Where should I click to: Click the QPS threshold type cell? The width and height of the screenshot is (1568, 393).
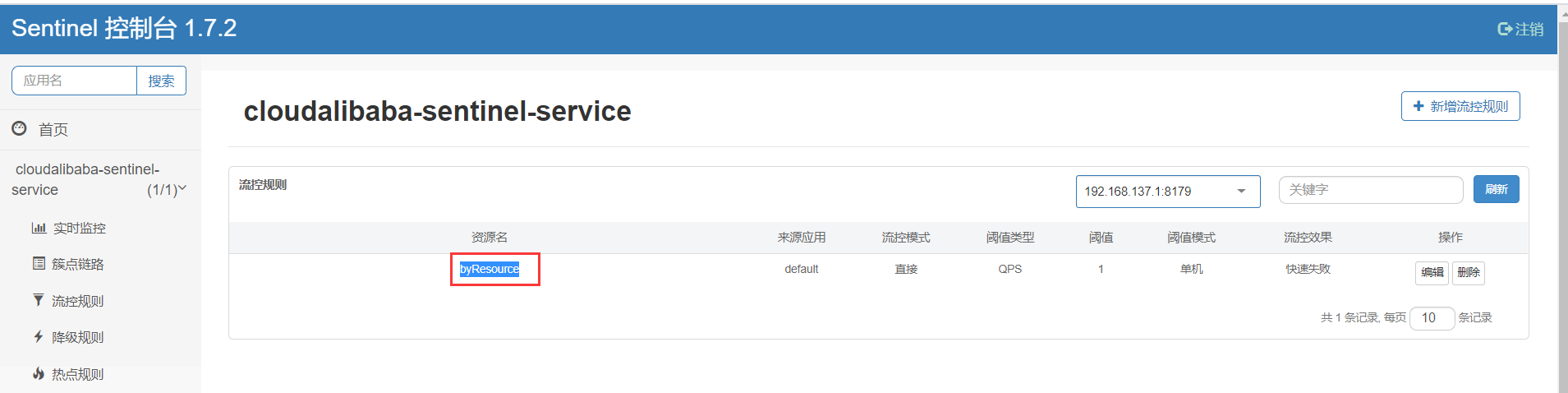(x=1010, y=269)
